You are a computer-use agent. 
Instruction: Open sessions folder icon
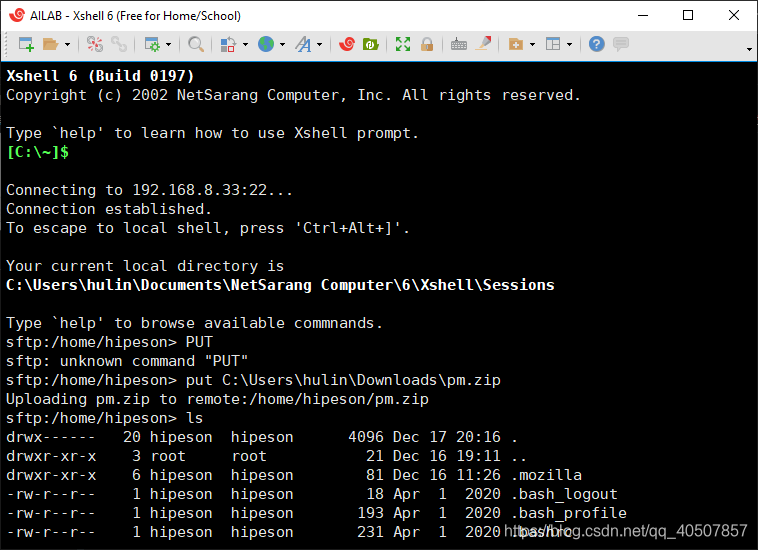click(x=50, y=44)
